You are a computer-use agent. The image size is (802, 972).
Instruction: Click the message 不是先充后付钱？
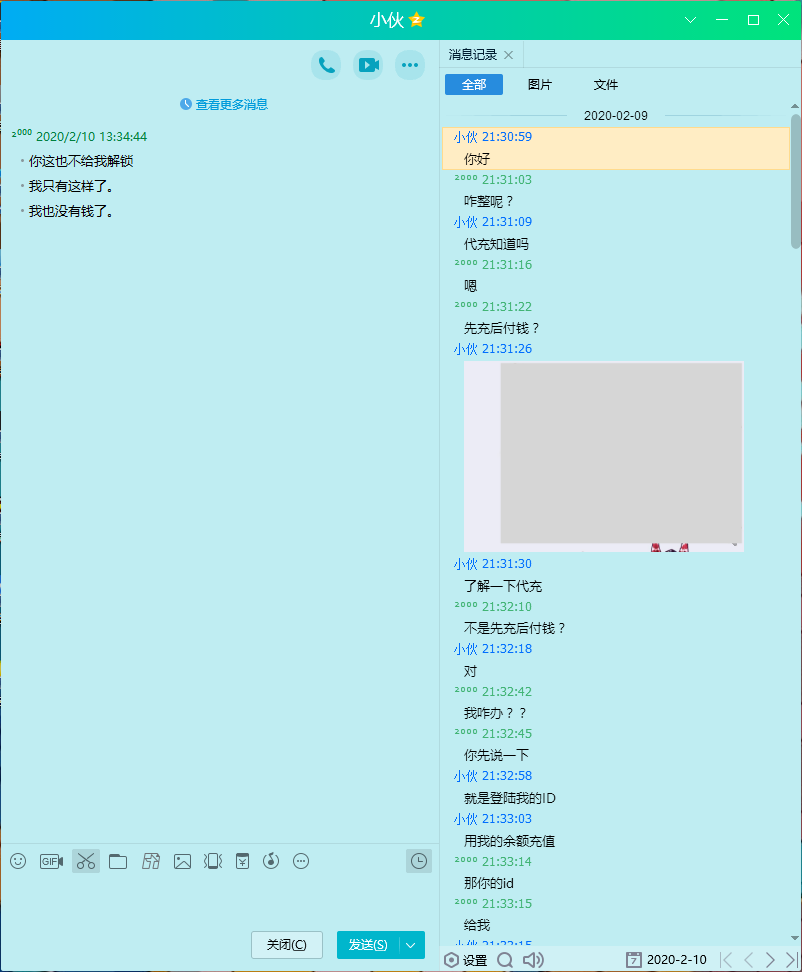[x=515, y=629]
